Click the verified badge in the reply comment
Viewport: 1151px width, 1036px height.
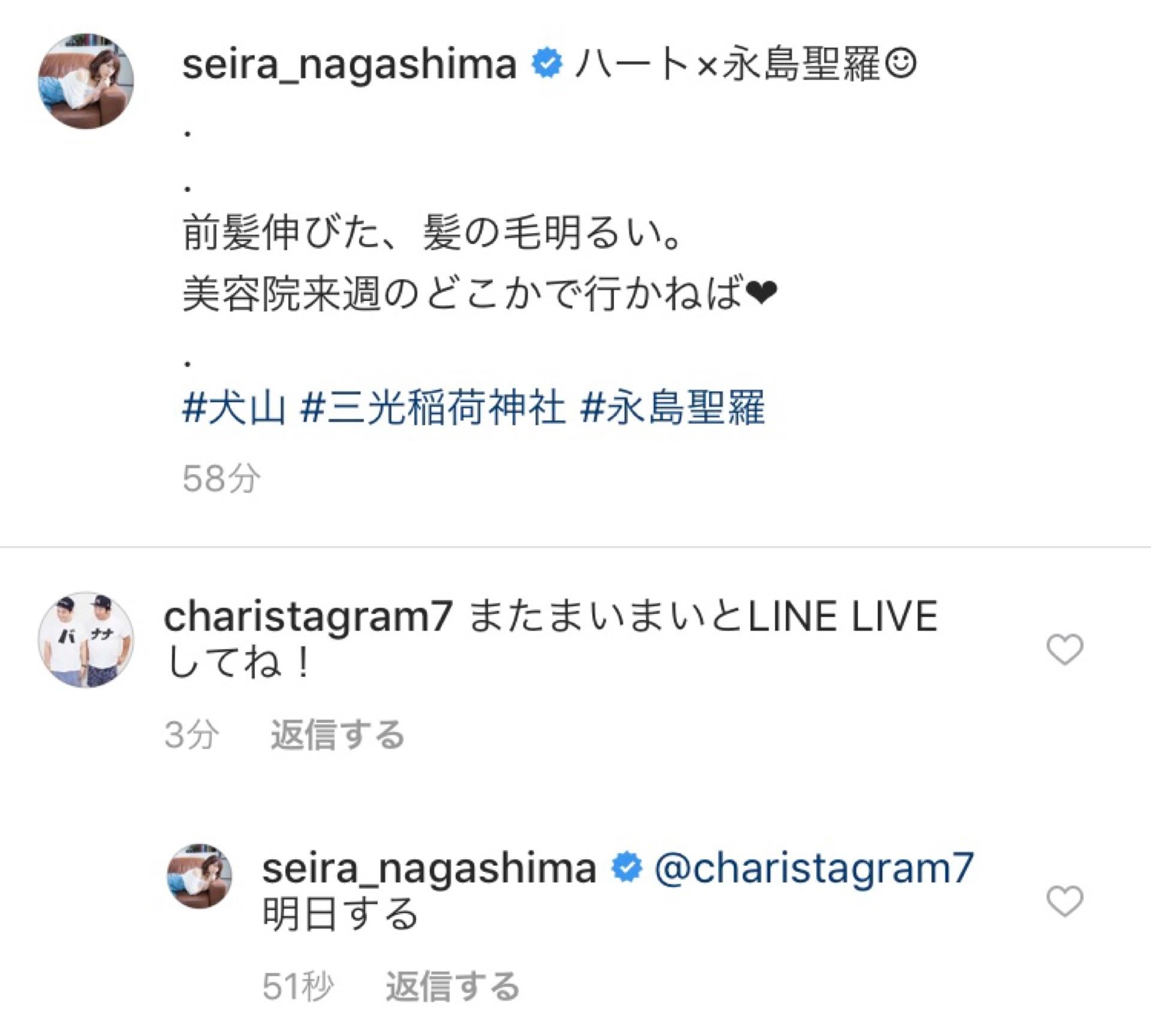coord(626,868)
